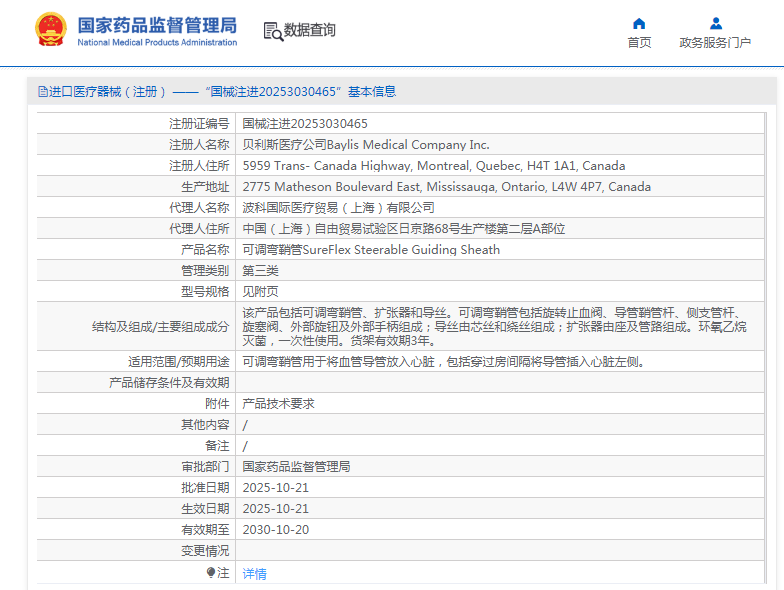Select the 代理人住所 address value
Image resolution: width=784 pixels, height=590 pixels.
pos(404,228)
